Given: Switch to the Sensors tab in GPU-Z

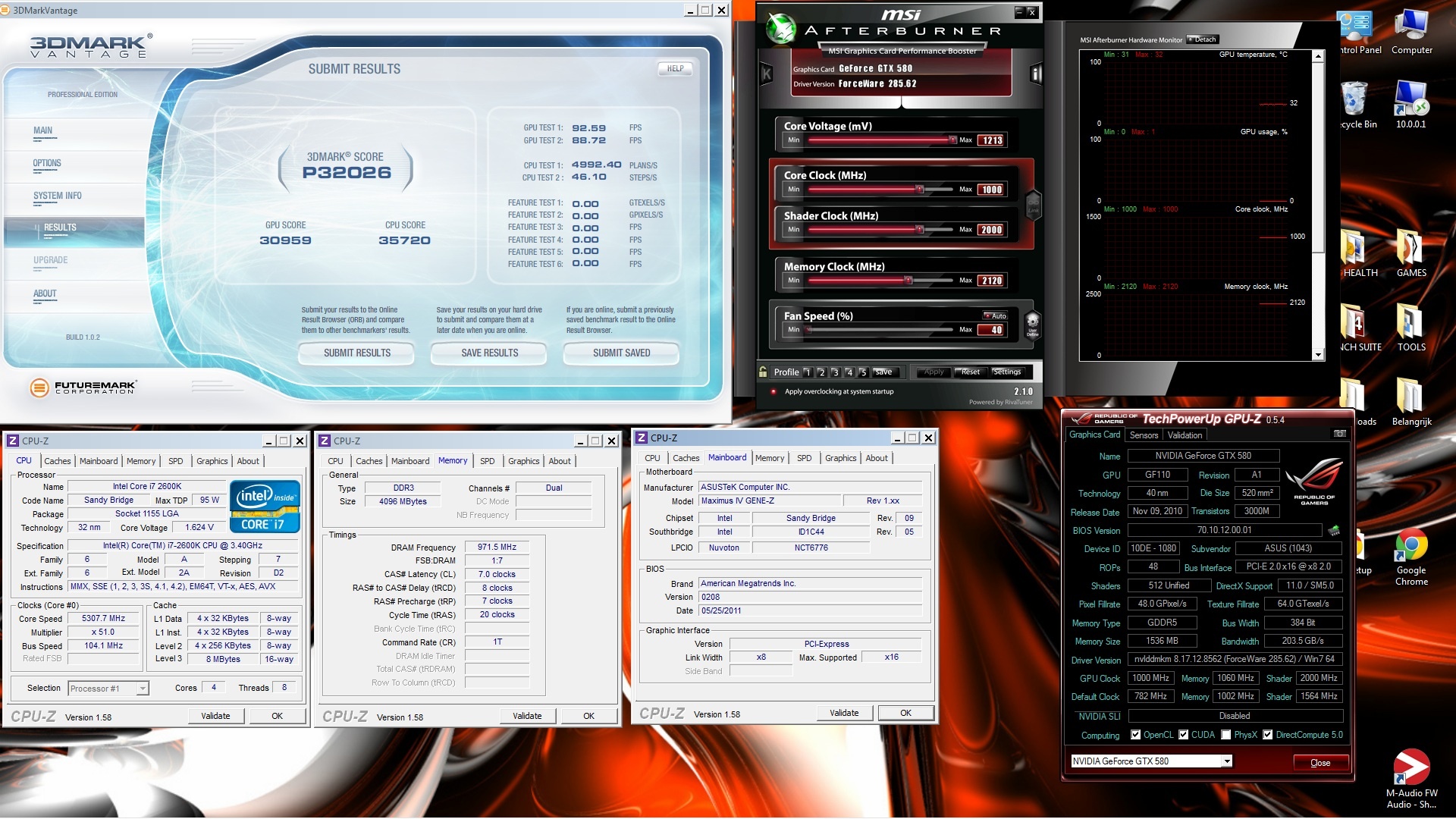Looking at the screenshot, I should pos(1144,435).
